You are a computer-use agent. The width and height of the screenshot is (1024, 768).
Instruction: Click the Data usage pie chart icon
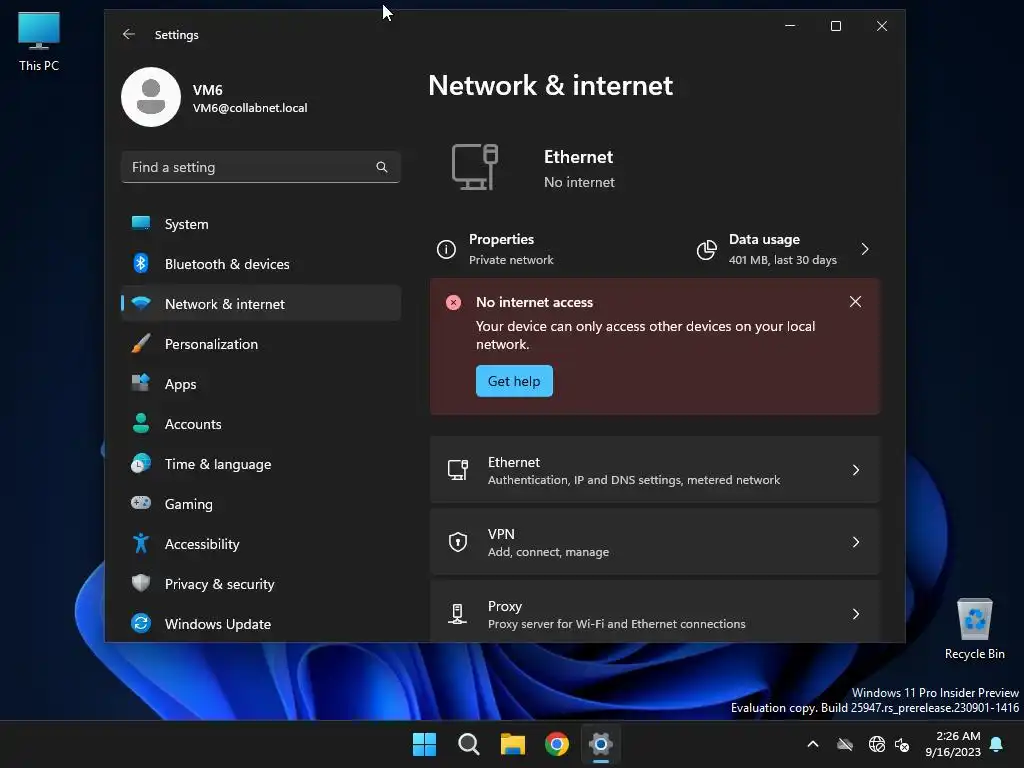point(707,249)
